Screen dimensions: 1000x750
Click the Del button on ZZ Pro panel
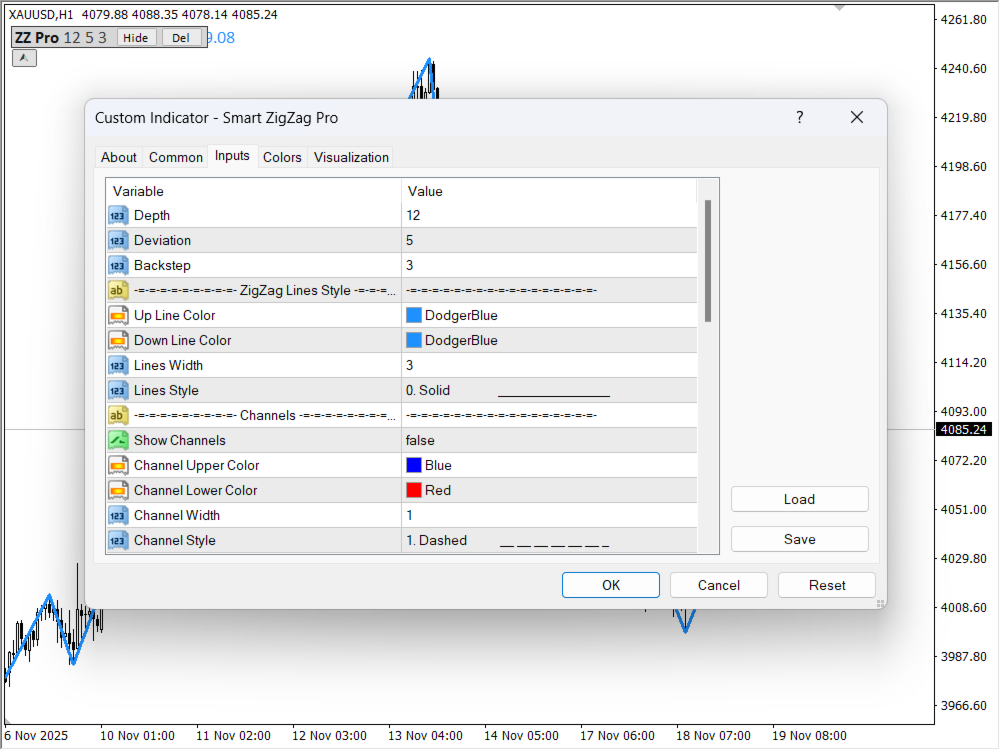pos(181,38)
